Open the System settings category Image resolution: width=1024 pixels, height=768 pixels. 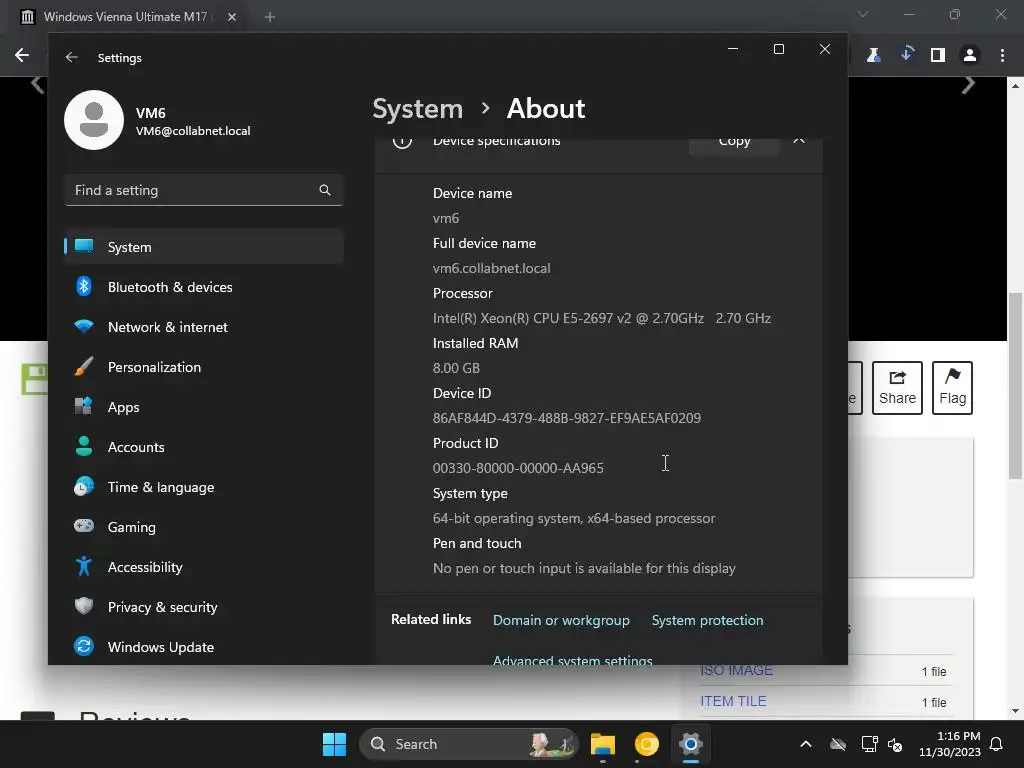coord(204,247)
